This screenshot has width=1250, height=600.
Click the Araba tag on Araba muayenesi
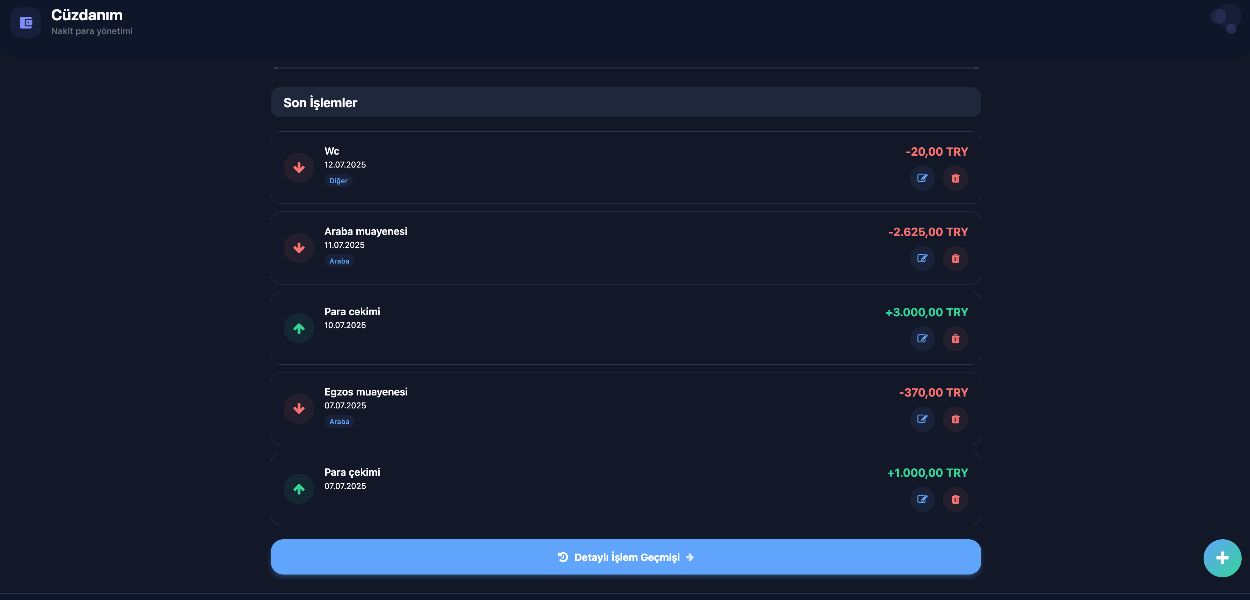(x=340, y=261)
